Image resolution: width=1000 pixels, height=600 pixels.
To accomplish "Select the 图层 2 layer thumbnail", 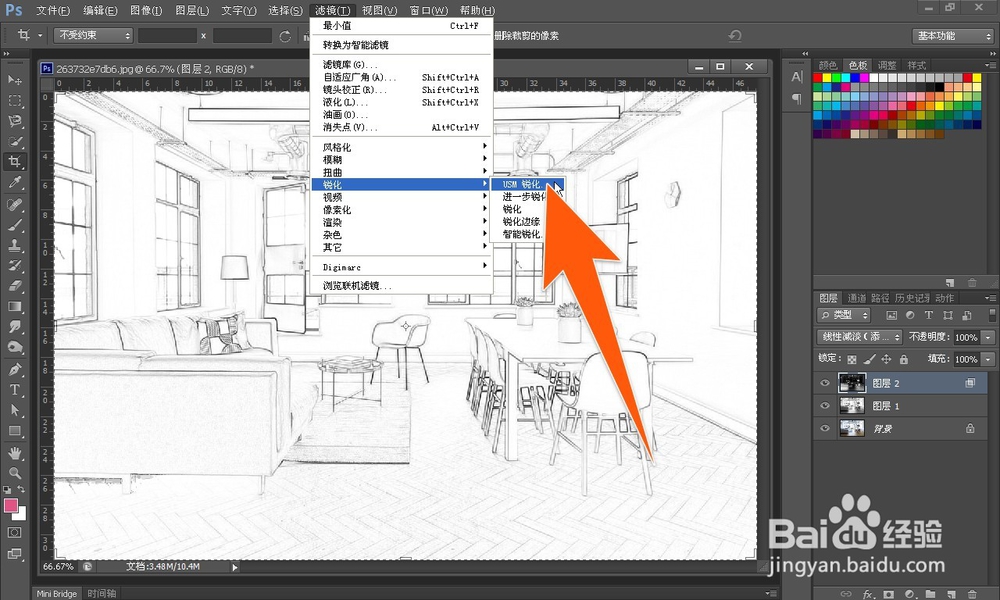I will pyautogui.click(x=851, y=383).
